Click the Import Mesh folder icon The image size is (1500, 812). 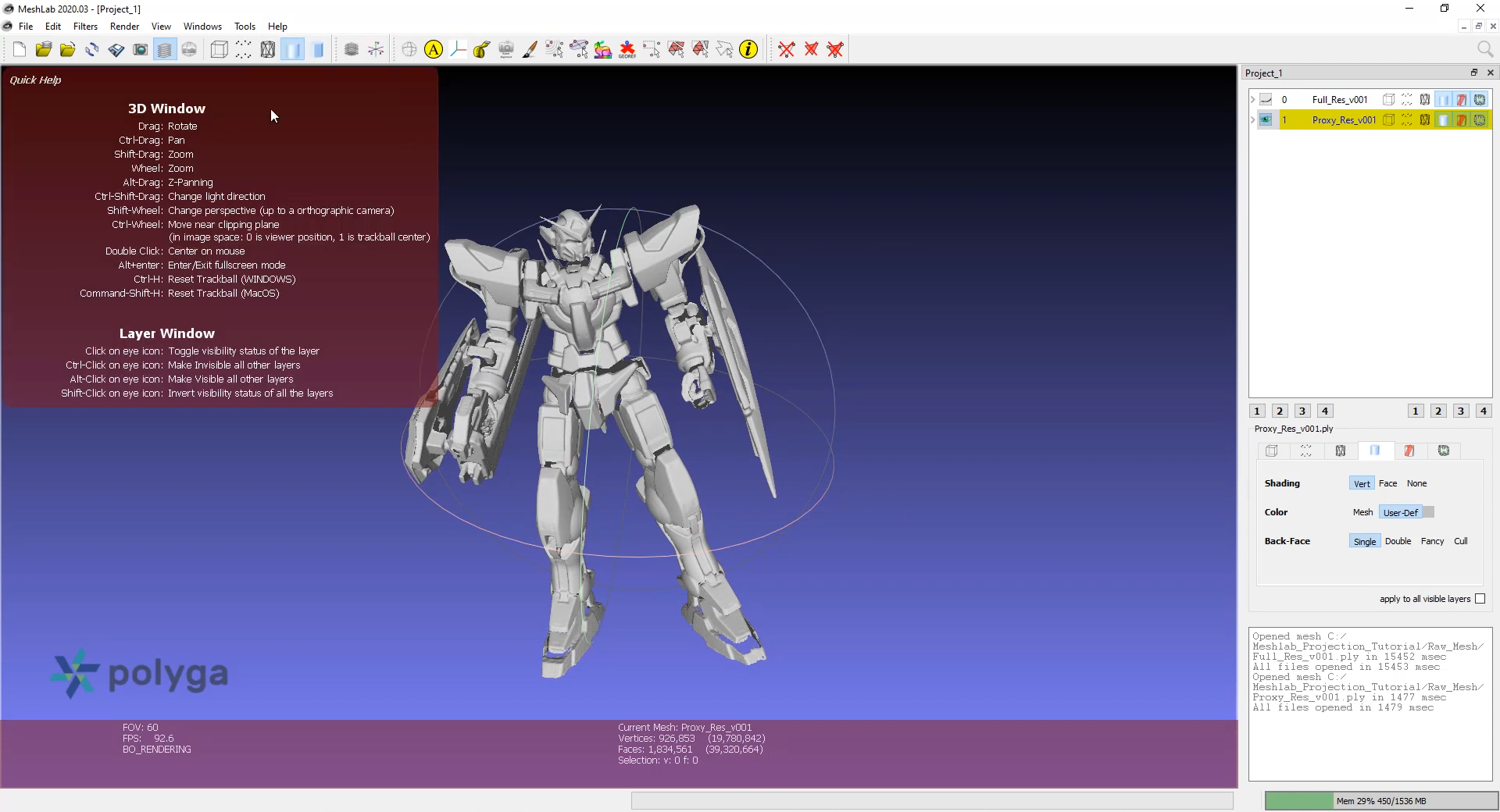(x=68, y=50)
